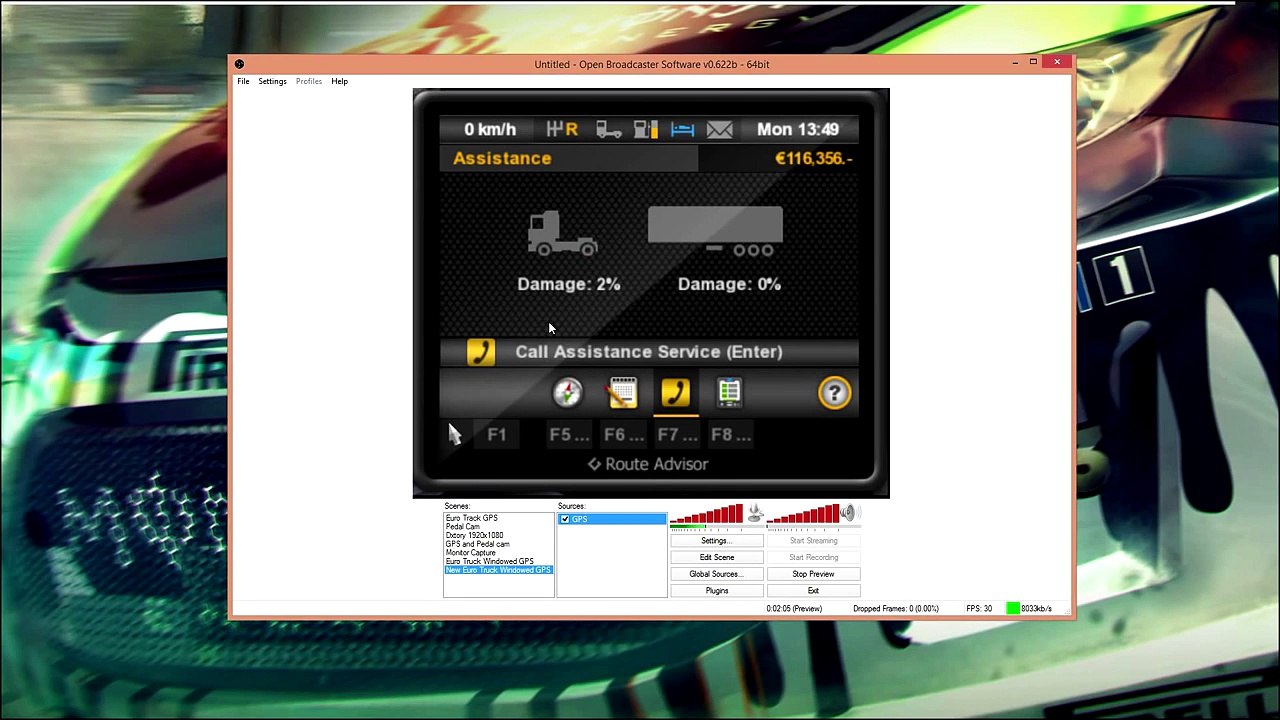The image size is (1280, 720).
Task: Select scene 'Dxtory 1920x1080'
Action: click(x=498, y=535)
